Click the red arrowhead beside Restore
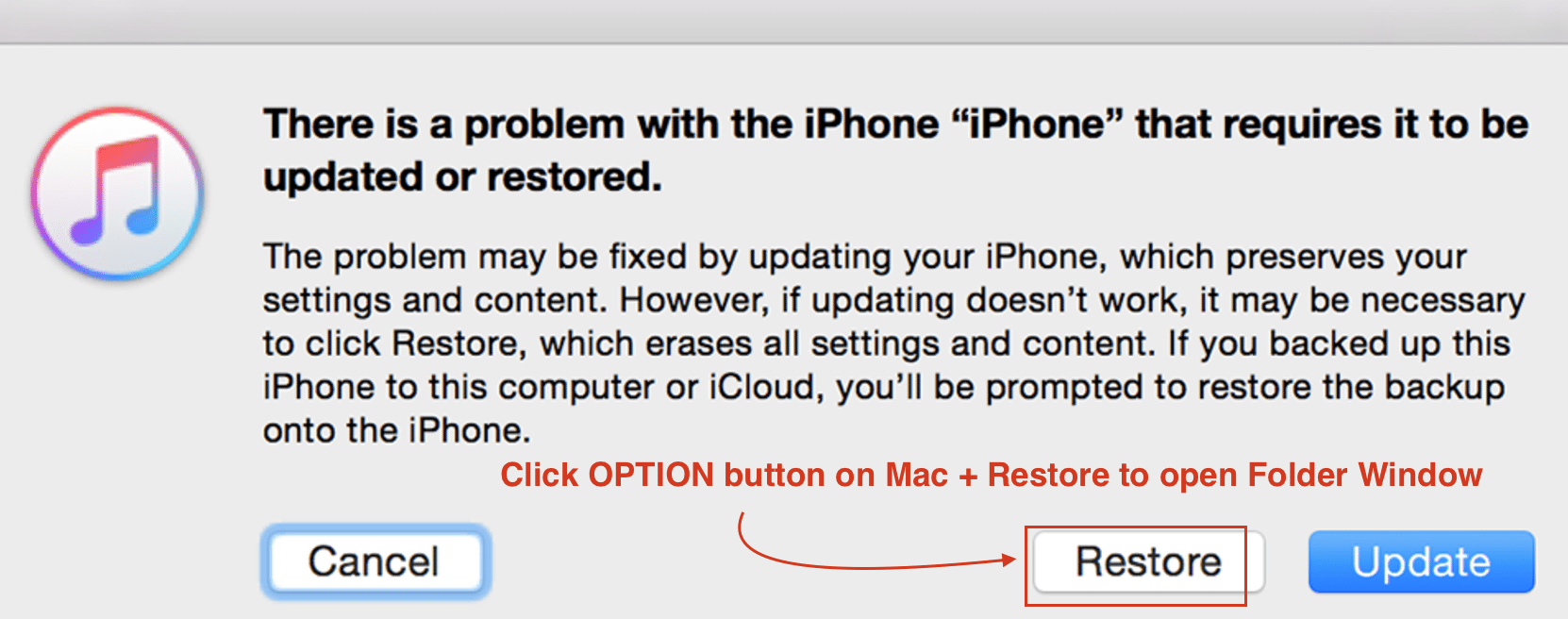1568x619 pixels. coord(1008,560)
